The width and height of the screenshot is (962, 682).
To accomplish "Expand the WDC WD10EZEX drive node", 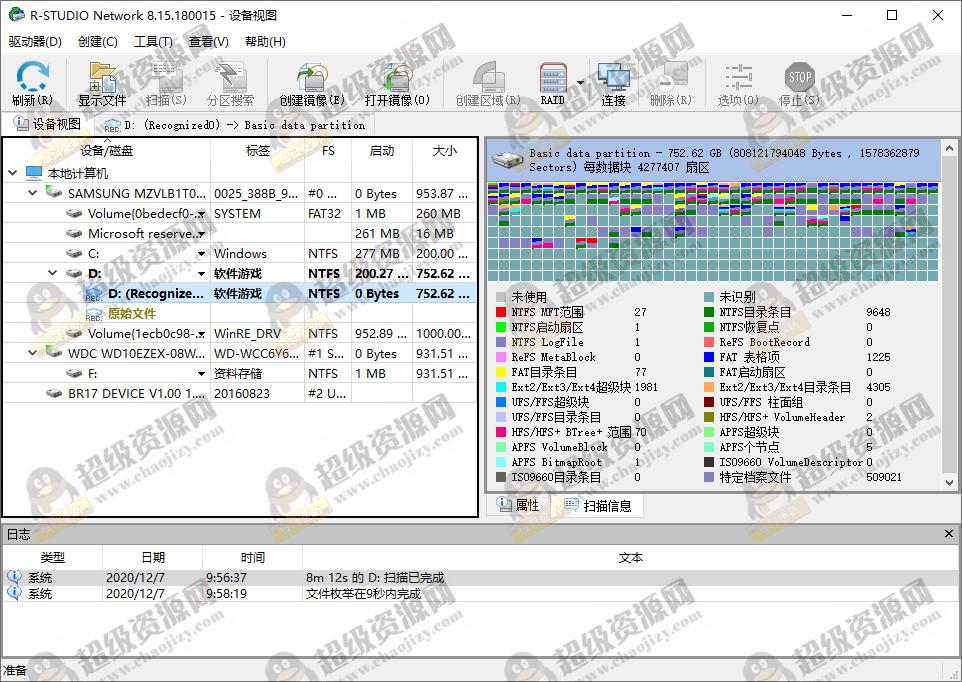I will tap(30, 353).
